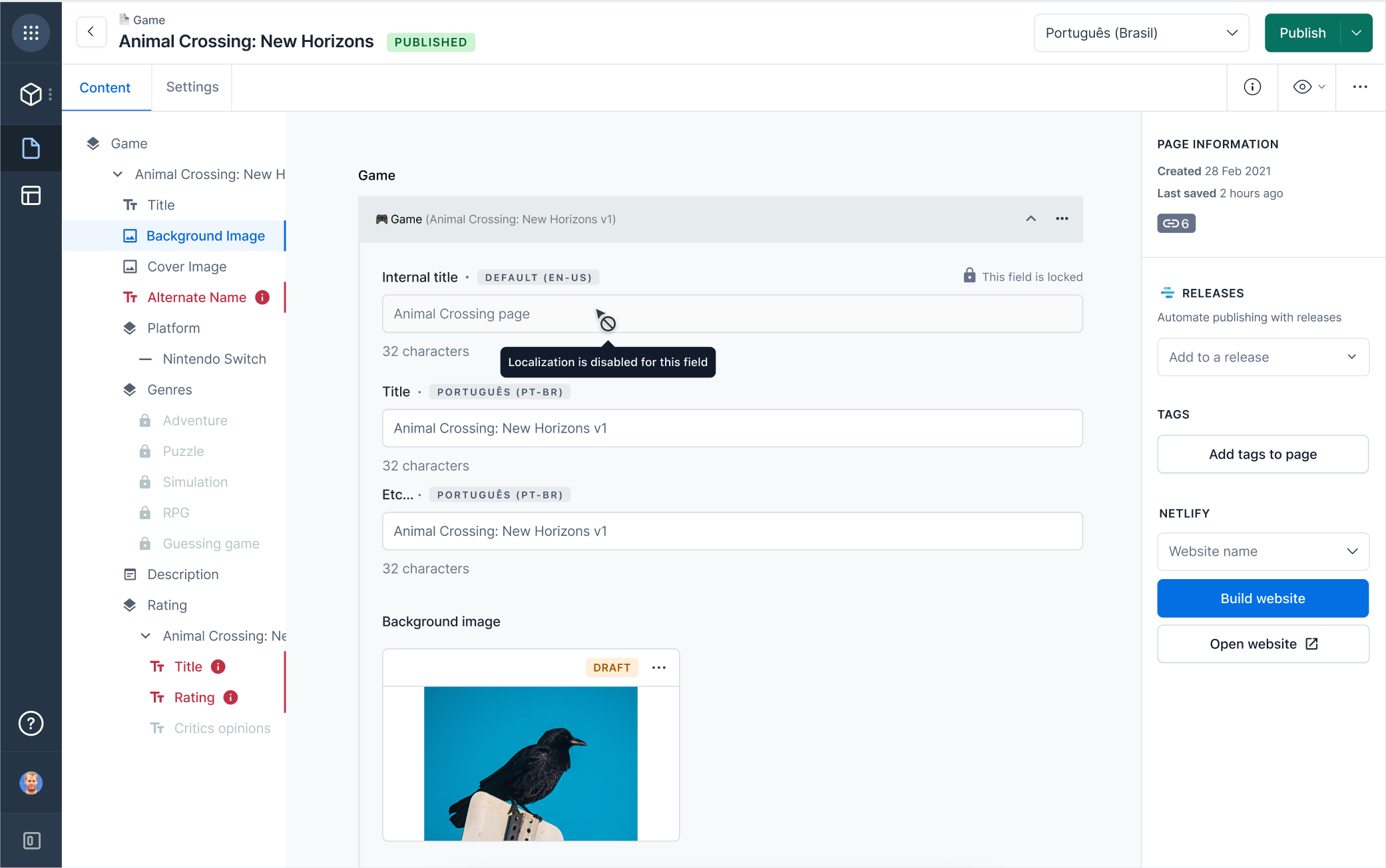1386x868 pixels.
Task: Click the help question mark icon
Action: [x=31, y=724]
